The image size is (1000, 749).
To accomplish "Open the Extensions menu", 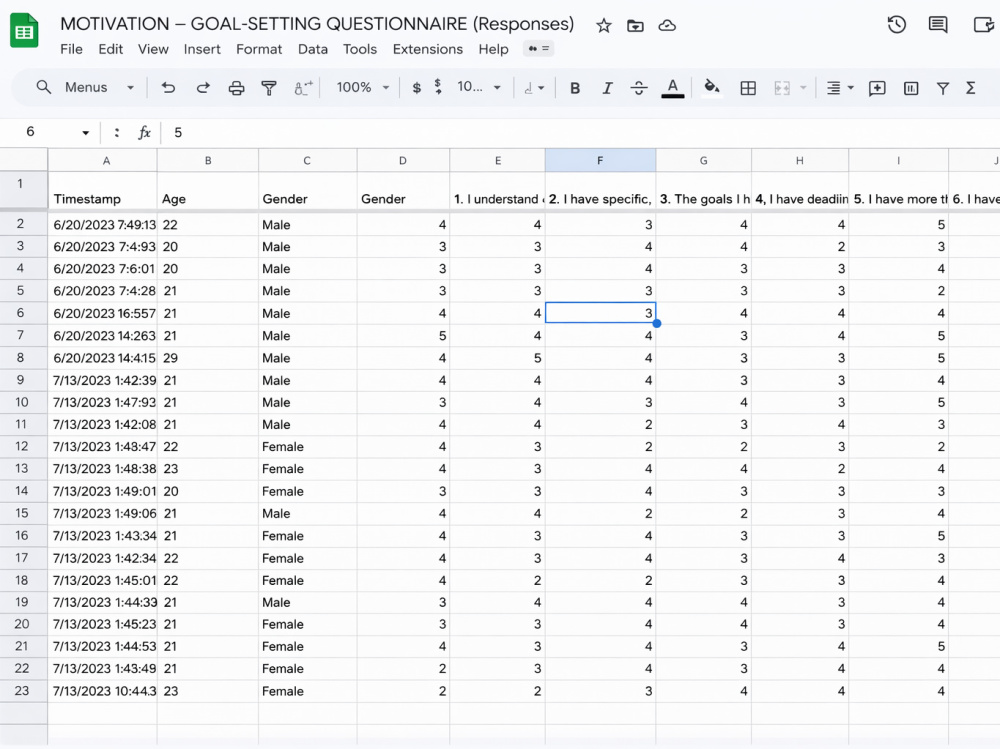I will tap(427, 49).
